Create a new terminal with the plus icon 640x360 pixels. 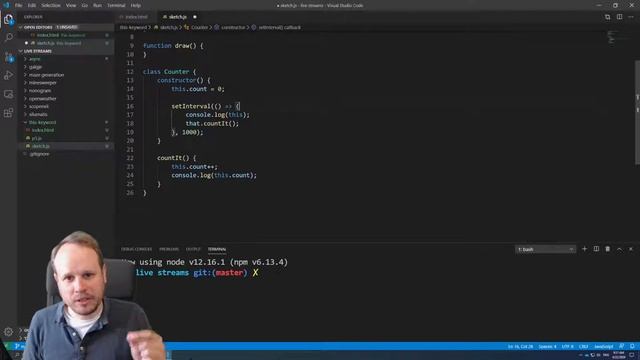(584, 249)
